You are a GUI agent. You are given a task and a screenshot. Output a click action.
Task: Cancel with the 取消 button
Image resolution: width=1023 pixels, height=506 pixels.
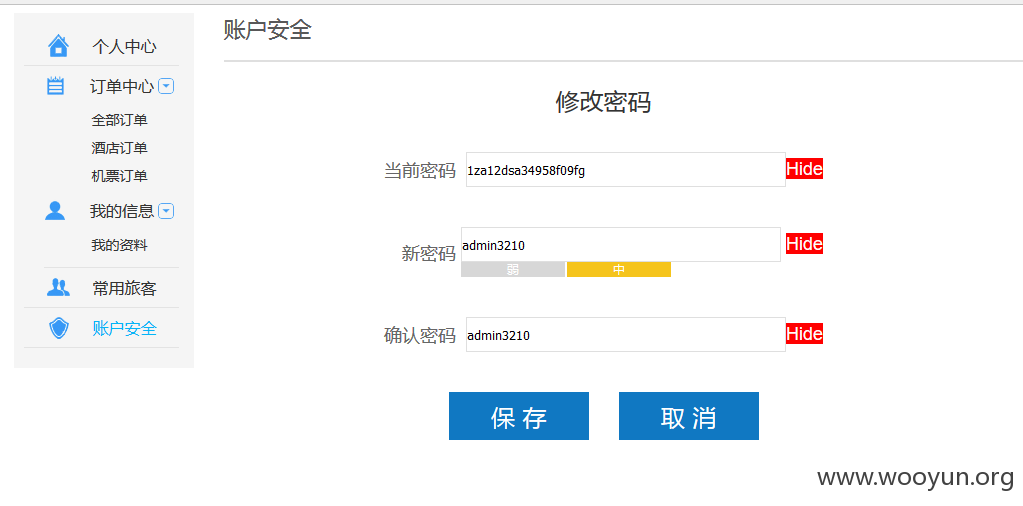pyautogui.click(x=689, y=416)
